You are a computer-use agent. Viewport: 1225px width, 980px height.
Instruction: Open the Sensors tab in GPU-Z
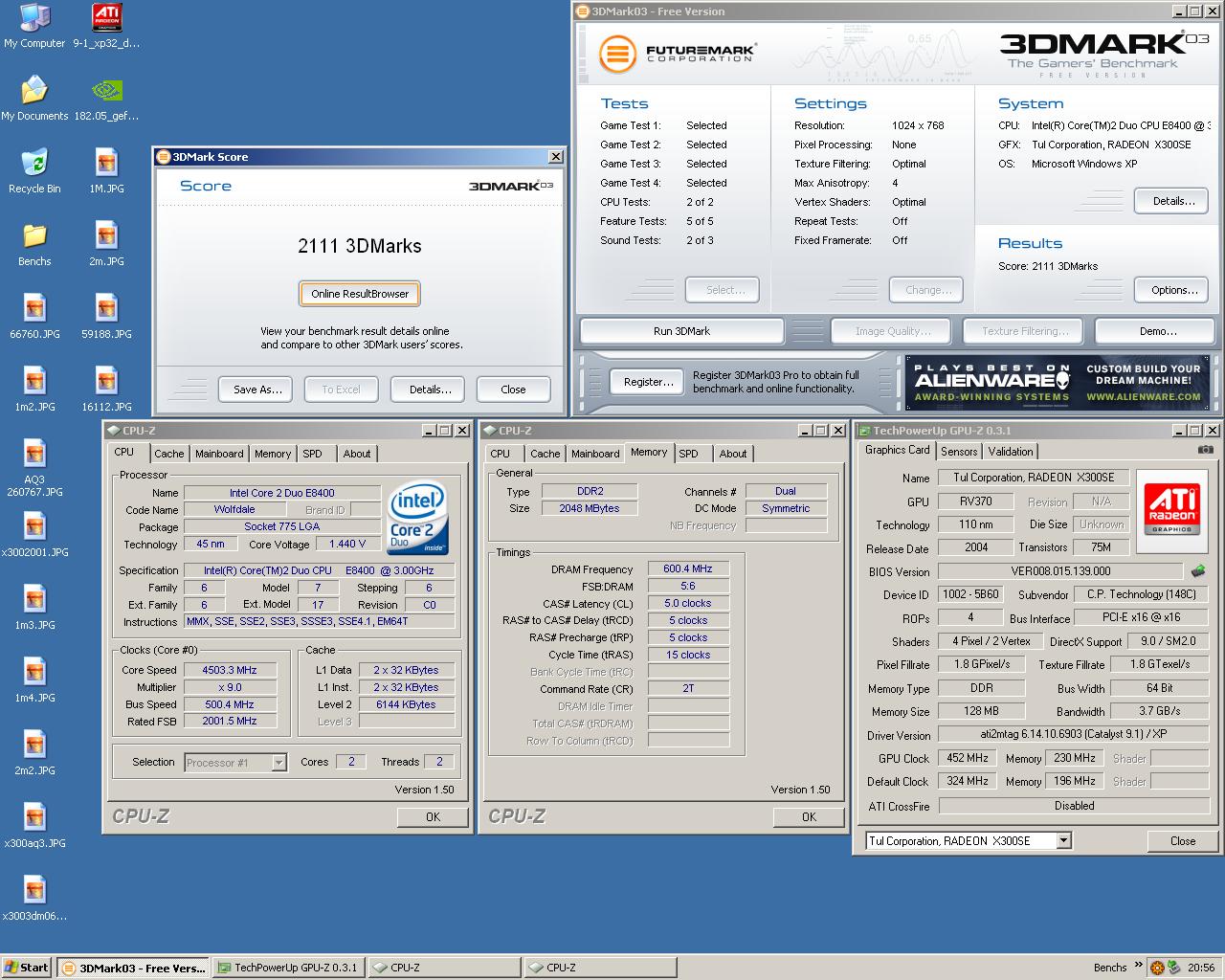(x=959, y=452)
